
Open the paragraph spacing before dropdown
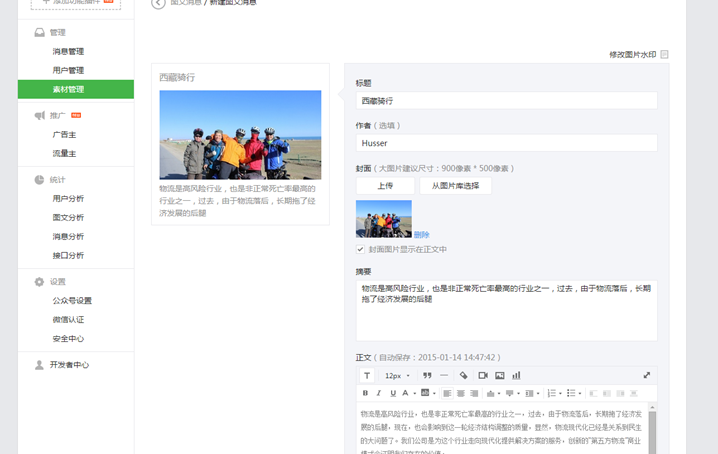pos(499,394)
